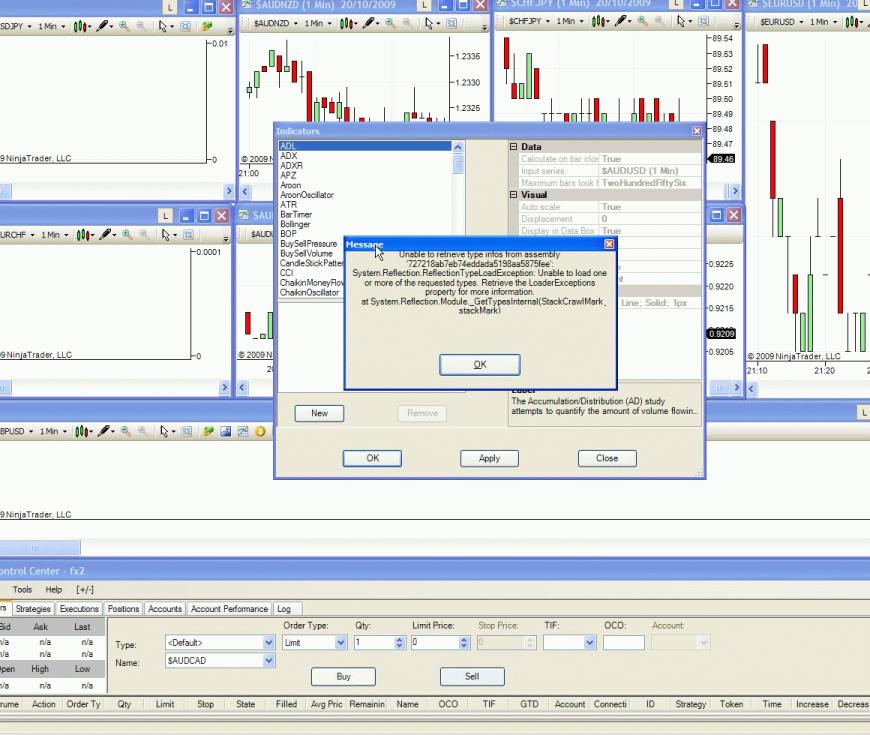The image size is (870, 735).
Task: Open chart style menu in USDJPY chart
Action: coord(82,26)
